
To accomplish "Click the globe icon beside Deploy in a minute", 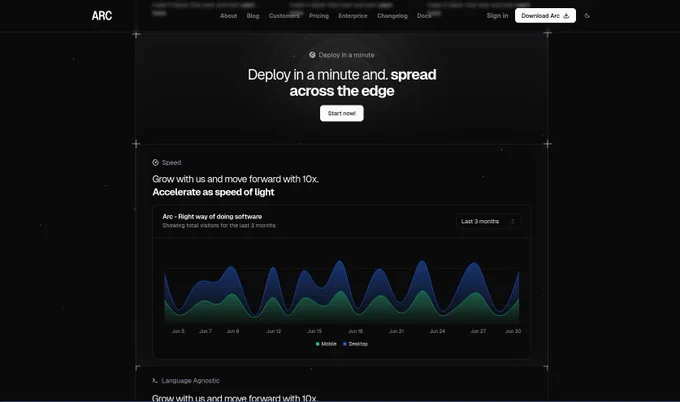I will (312, 55).
